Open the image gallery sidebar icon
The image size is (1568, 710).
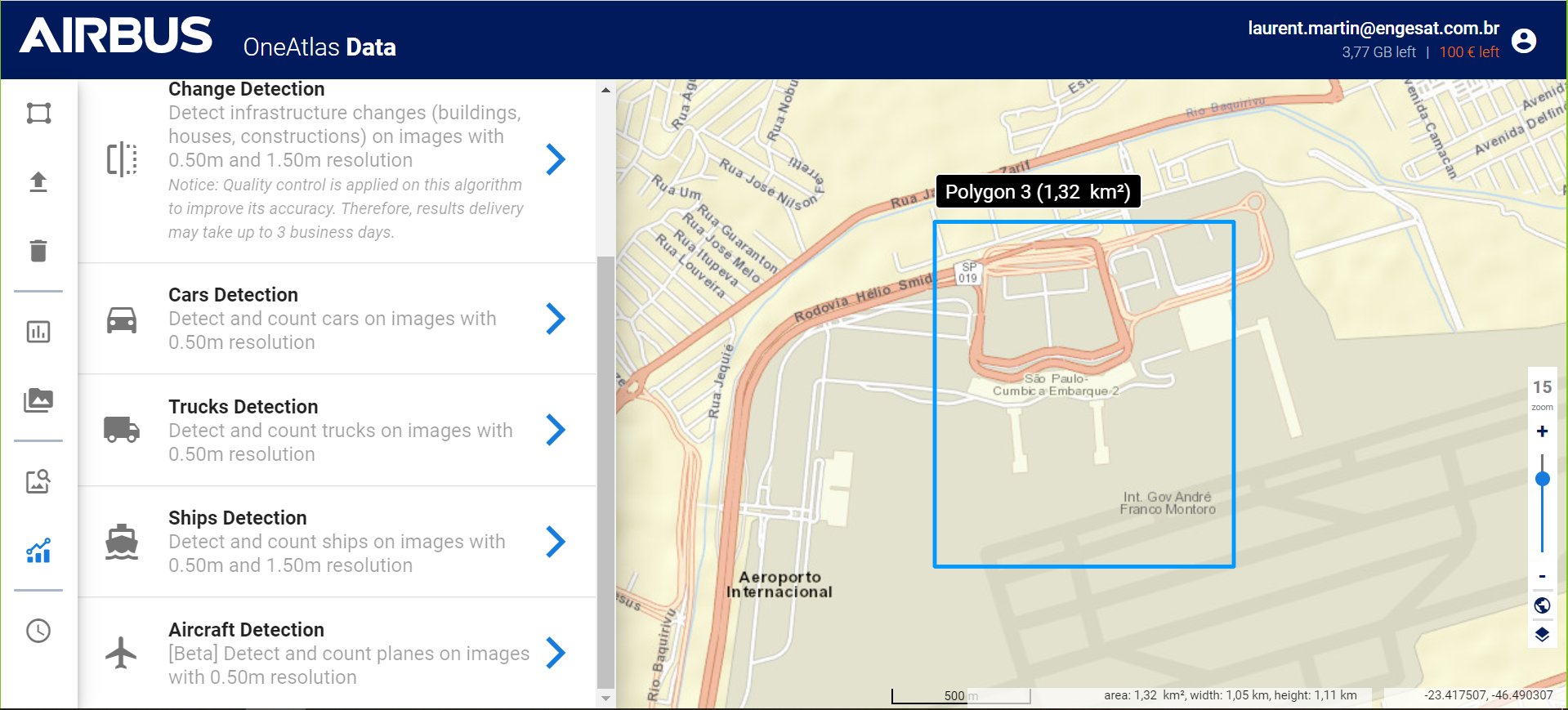[x=38, y=400]
